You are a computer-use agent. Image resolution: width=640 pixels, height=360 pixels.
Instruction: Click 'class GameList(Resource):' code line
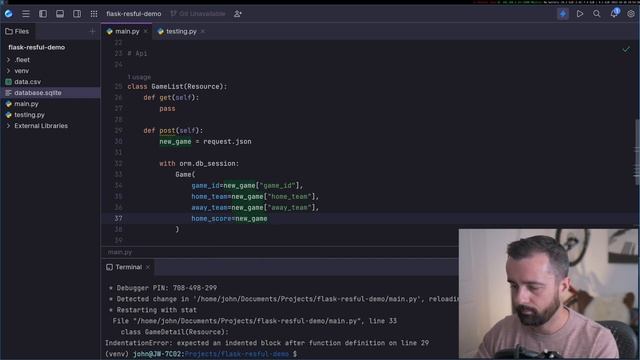click(x=177, y=87)
